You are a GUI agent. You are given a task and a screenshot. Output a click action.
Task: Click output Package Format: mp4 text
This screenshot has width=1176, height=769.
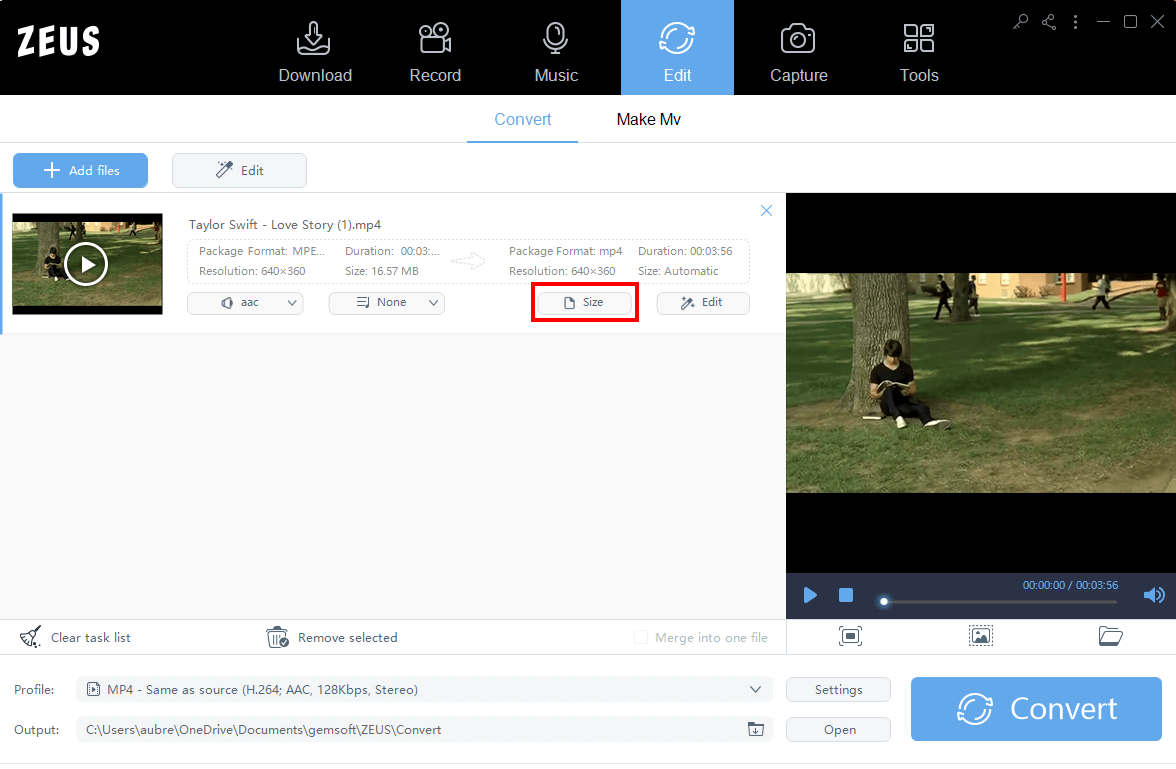[x=566, y=251]
